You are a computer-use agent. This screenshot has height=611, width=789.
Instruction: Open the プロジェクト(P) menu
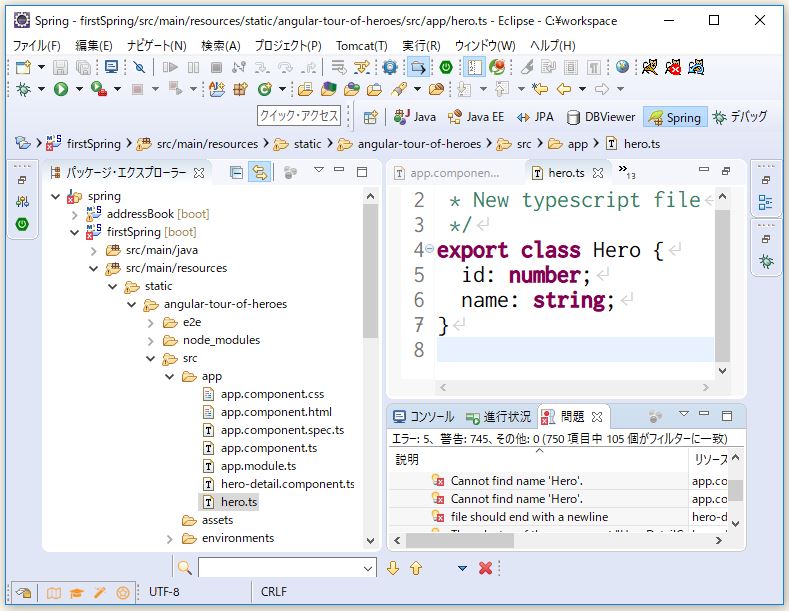click(288, 46)
